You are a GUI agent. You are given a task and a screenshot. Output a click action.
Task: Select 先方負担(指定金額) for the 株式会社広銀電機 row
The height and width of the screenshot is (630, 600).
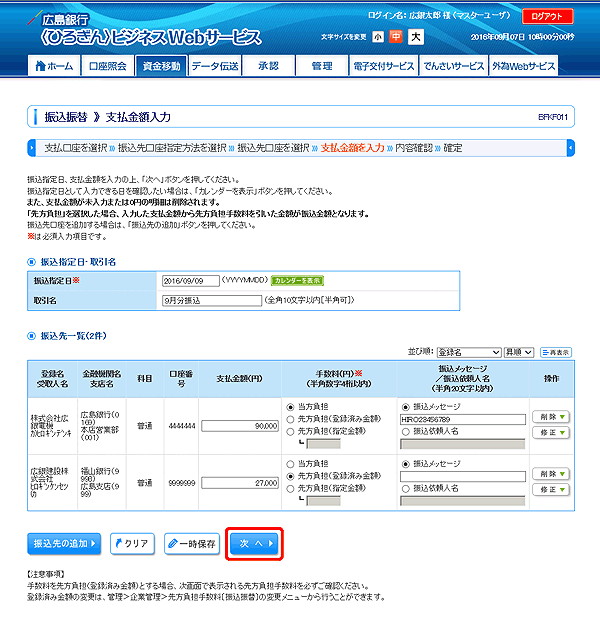pyautogui.click(x=290, y=432)
